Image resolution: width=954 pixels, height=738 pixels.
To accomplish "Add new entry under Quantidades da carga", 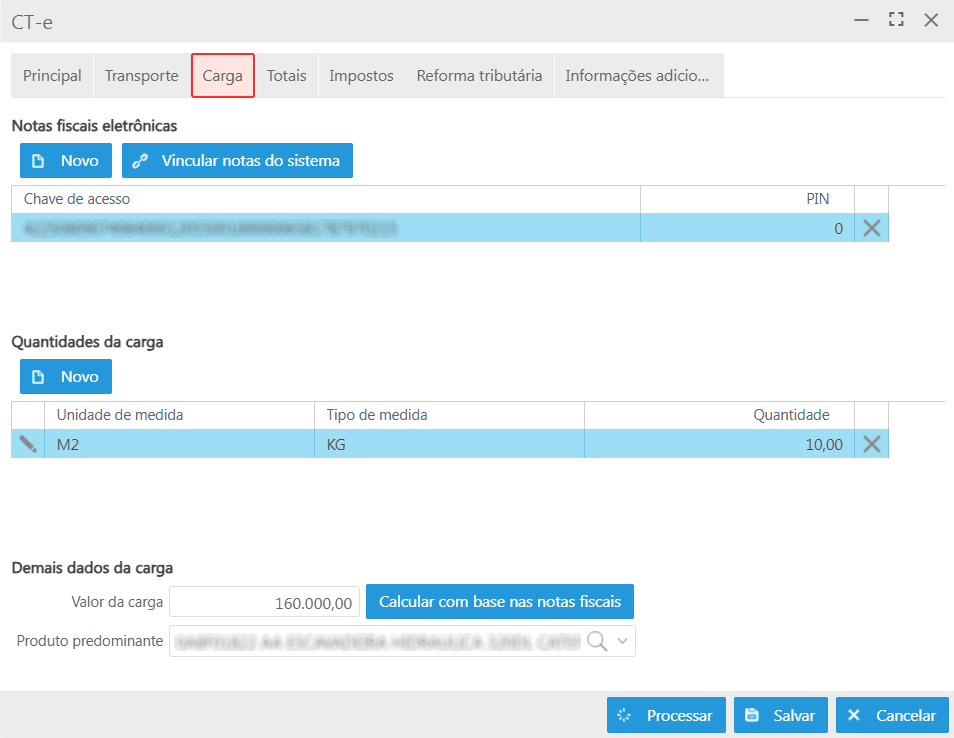I will 66,377.
